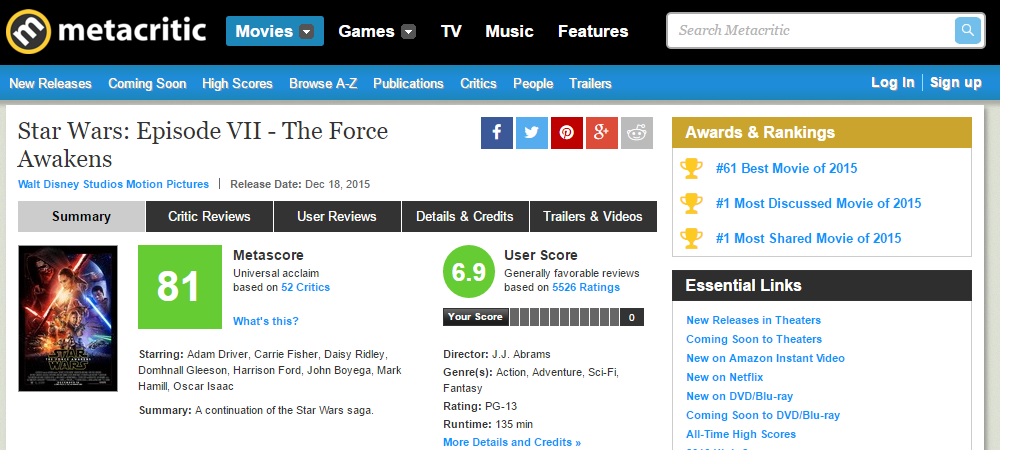The width and height of the screenshot is (1010, 464).
Task: Open New Releases in Theaters link
Action: [x=754, y=320]
